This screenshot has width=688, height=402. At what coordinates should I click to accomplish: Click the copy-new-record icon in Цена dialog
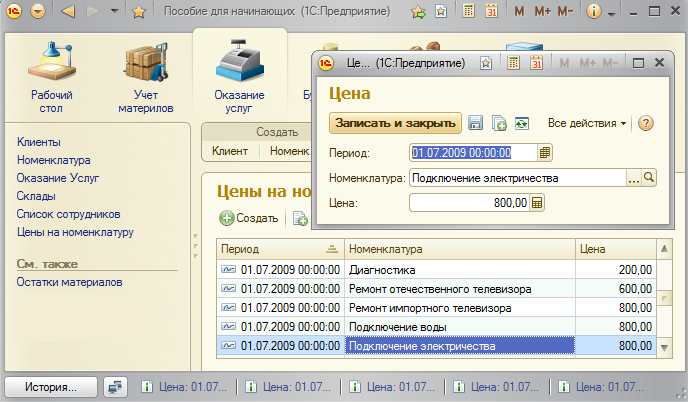click(499, 123)
